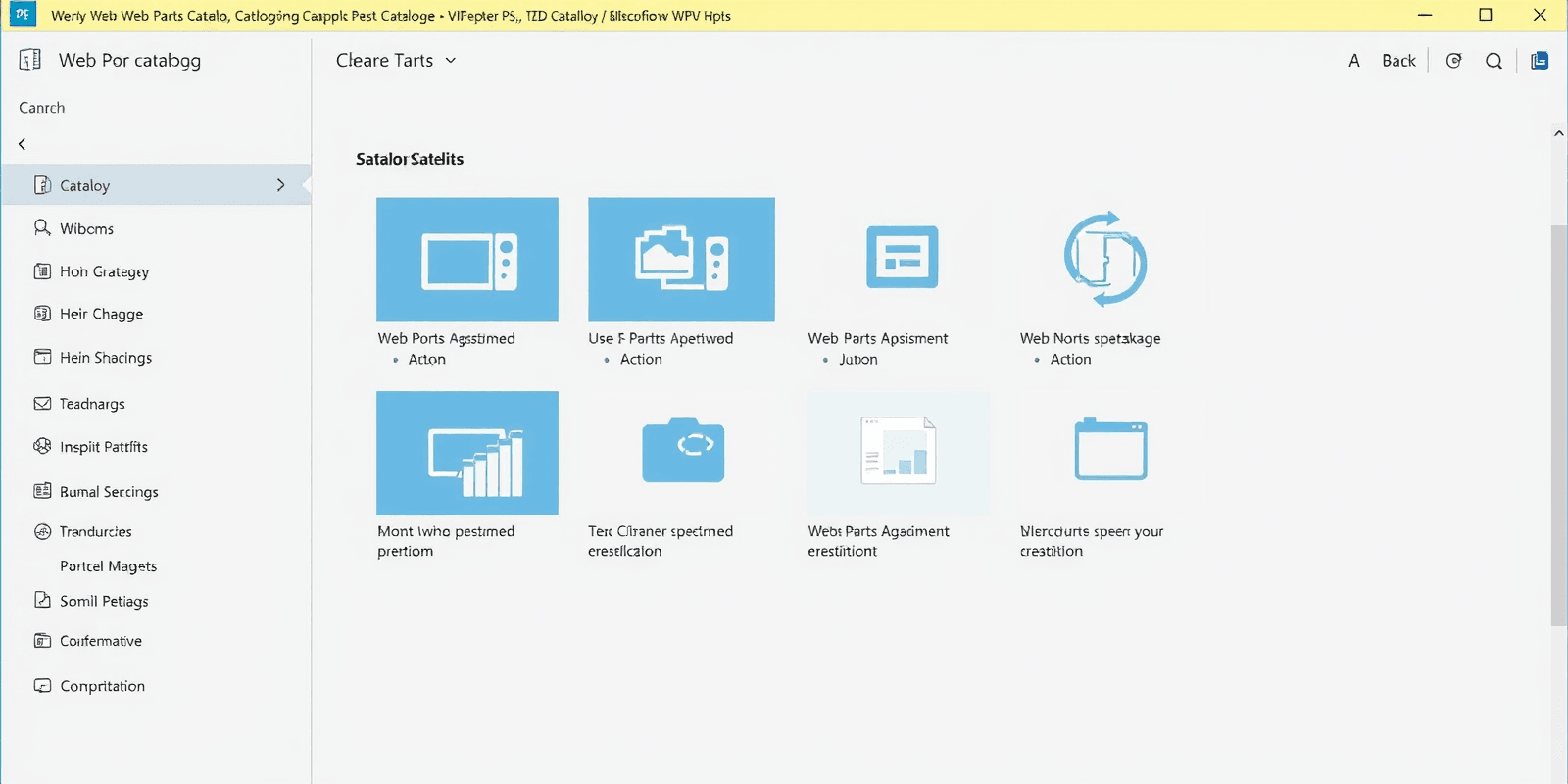The image size is (1568, 784).
Task: Open the Cleare Tarts dropdown
Action: coord(396,60)
